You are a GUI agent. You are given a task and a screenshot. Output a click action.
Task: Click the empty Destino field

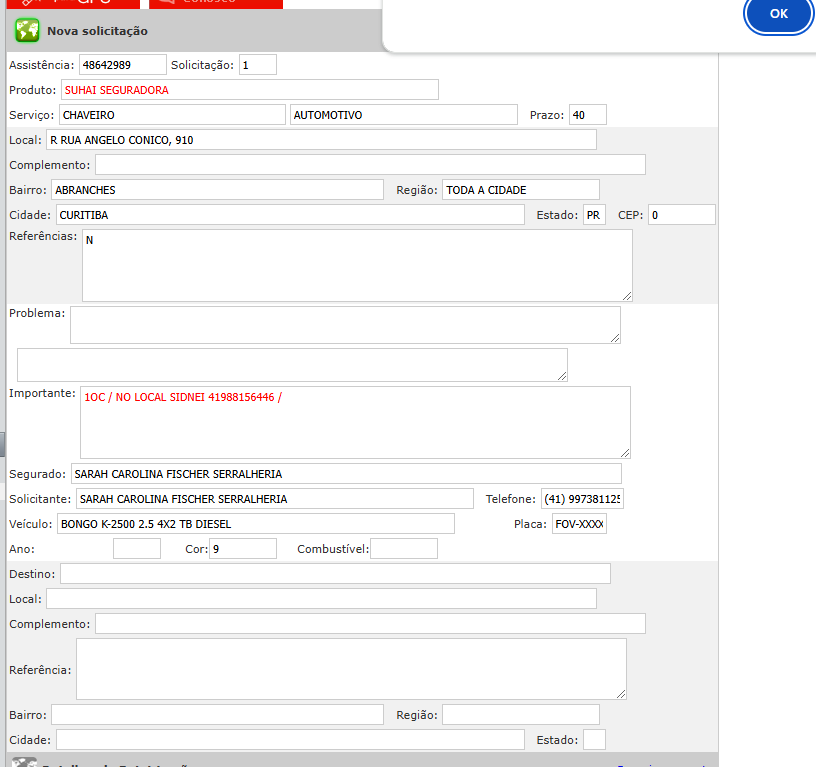coord(335,574)
